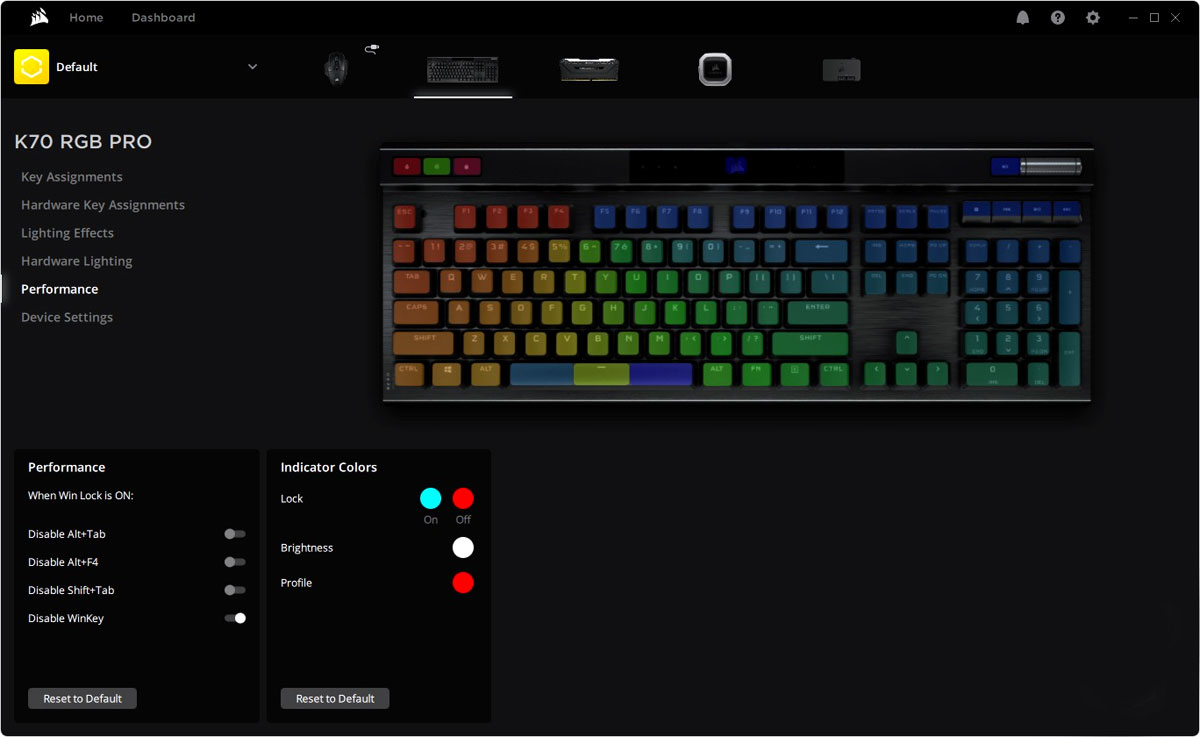This screenshot has height=737, width=1200.
Task: Select the dark box device icon after the cooler
Action: (x=841, y=70)
